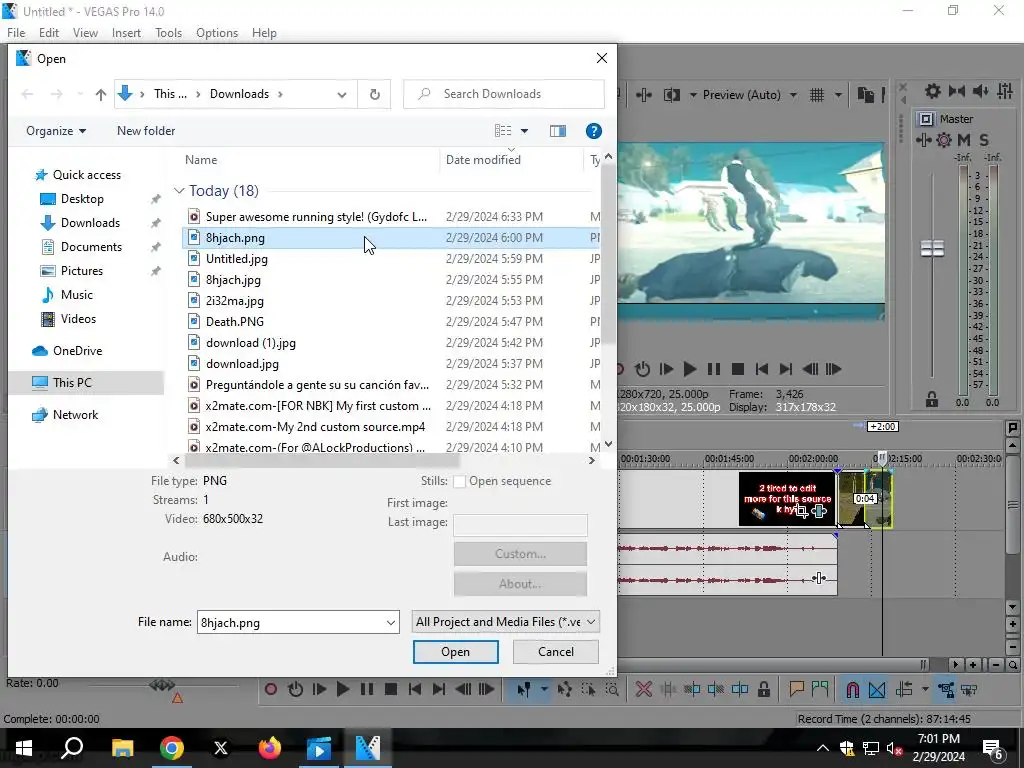Image resolution: width=1024 pixels, height=768 pixels.
Task: Toggle the Automatic Crossfades icon
Action: (877, 689)
